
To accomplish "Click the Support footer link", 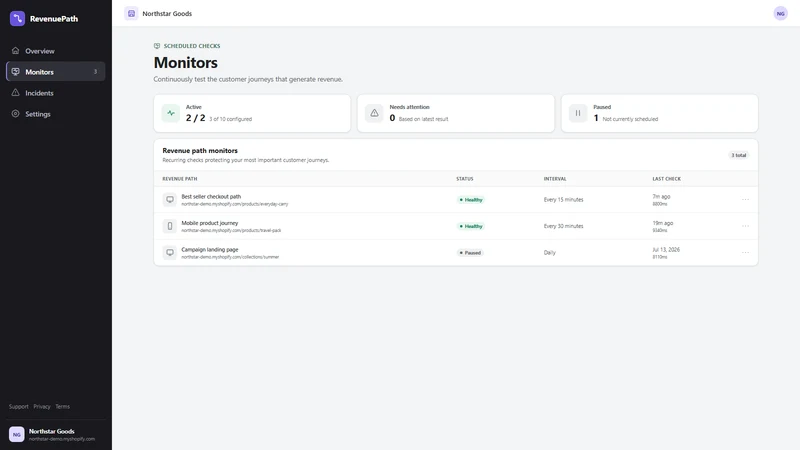I will point(18,407).
